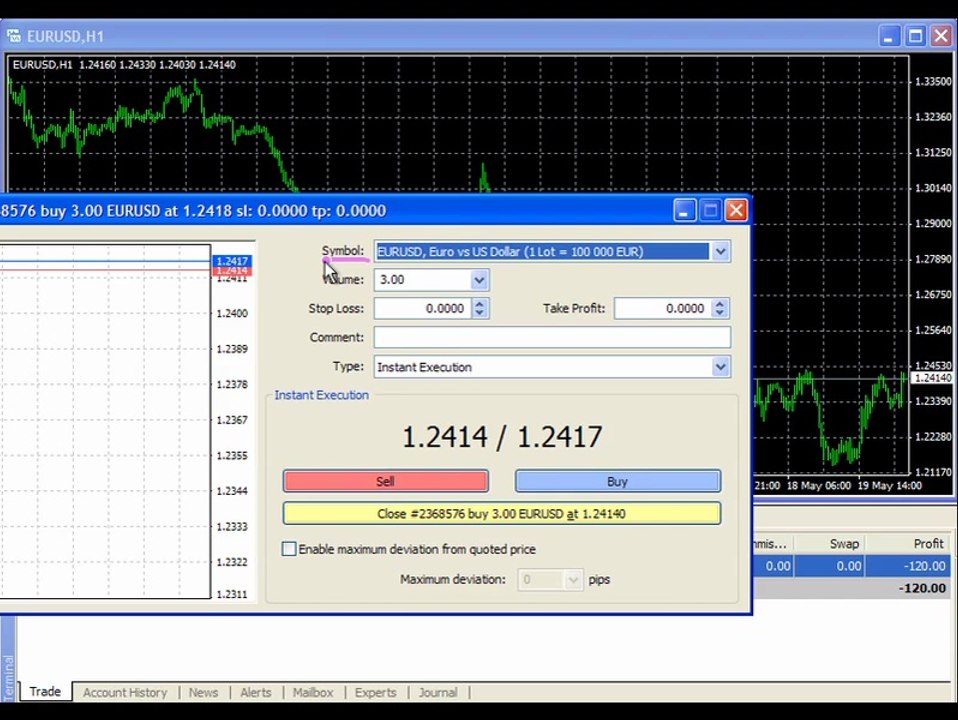This screenshot has height=720, width=958.
Task: Open the Experts tab
Action: pos(375,692)
